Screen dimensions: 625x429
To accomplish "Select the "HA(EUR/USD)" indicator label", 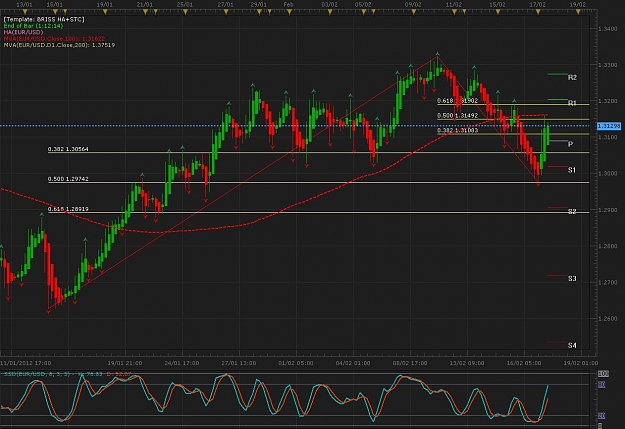I will [x=23, y=32].
